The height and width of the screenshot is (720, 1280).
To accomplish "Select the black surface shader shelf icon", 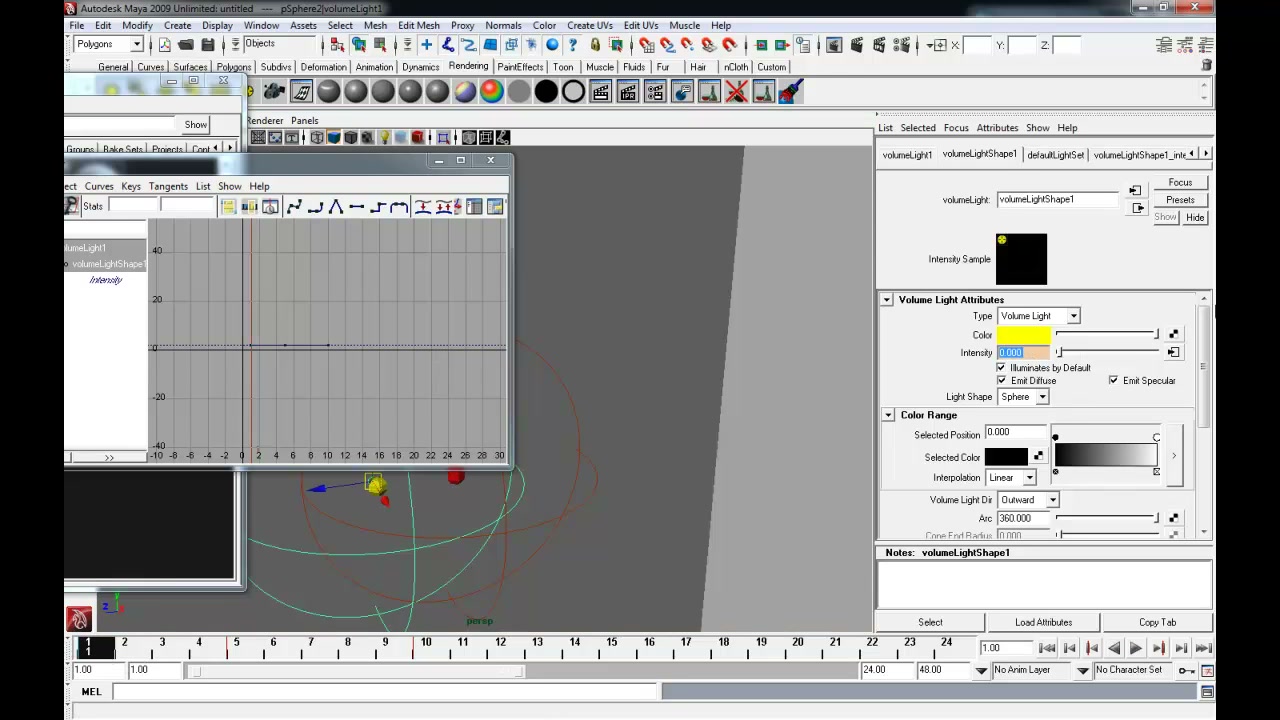I will 546,92.
